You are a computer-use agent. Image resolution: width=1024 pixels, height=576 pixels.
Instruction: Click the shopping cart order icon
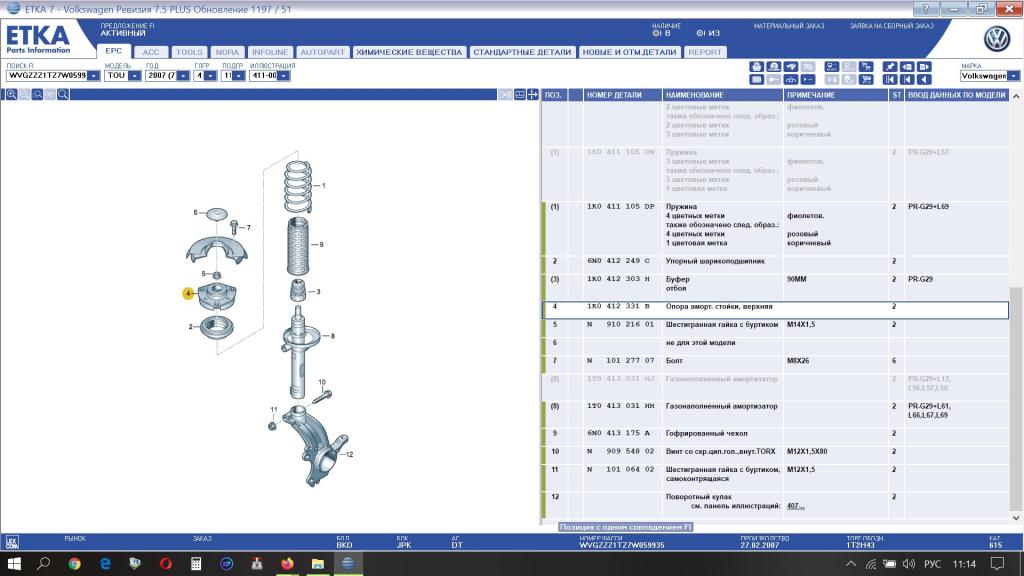[x=866, y=80]
